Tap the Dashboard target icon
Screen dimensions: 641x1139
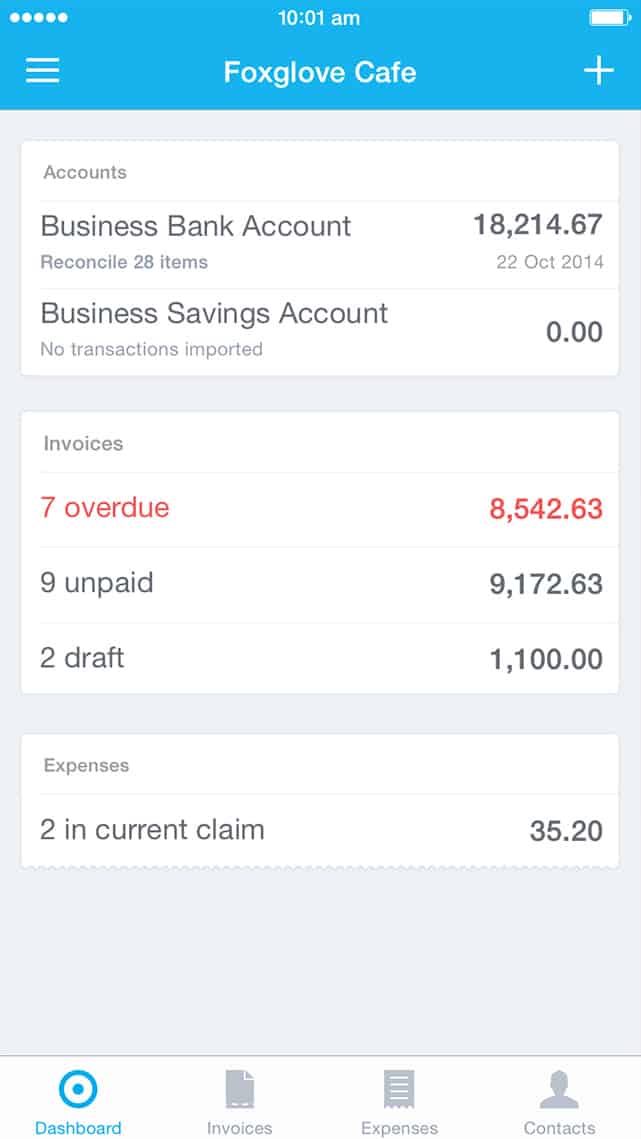78,1090
